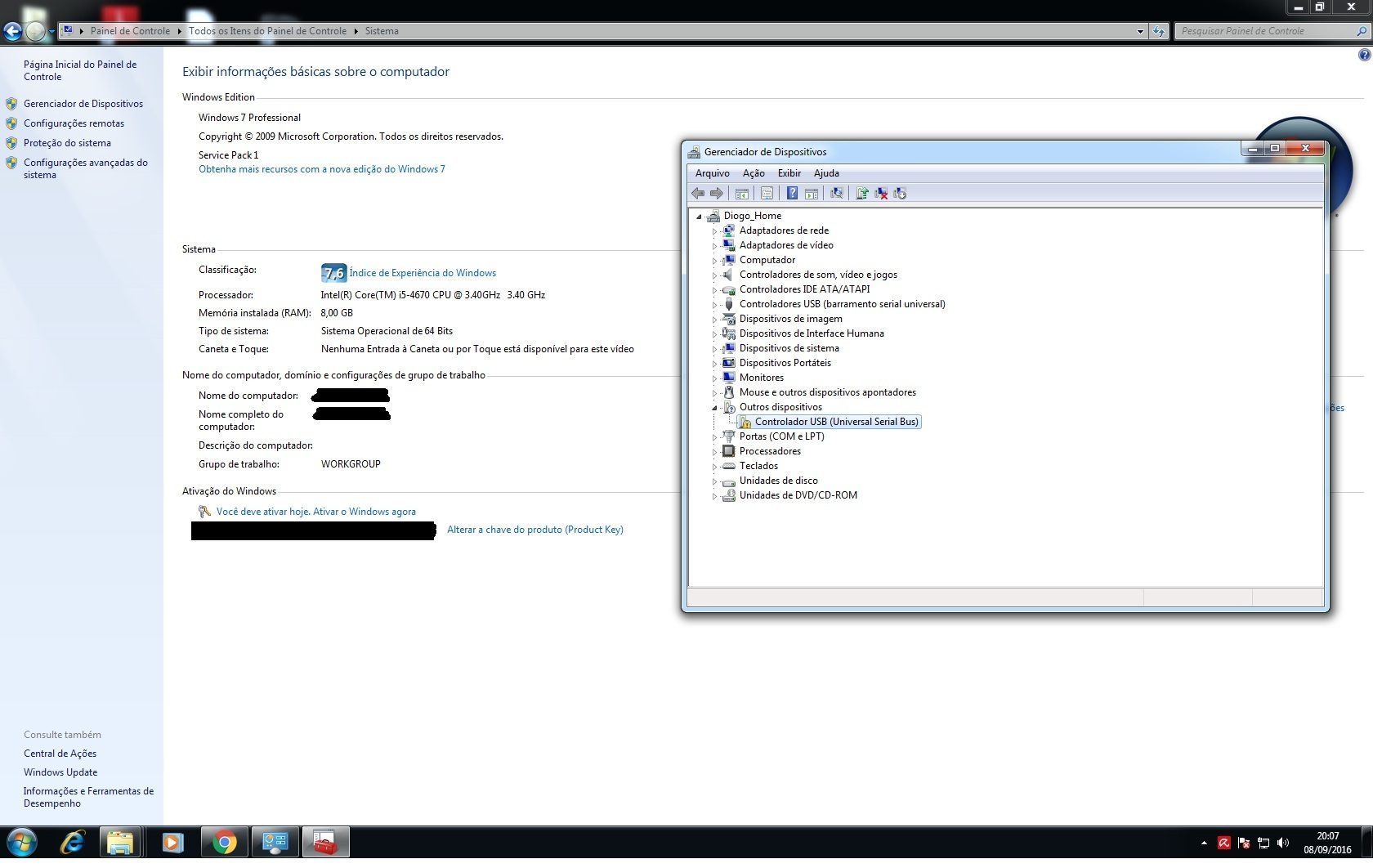This screenshot has width=1373, height=868.
Task: Open Windows Media Player from the taskbar
Action: (x=172, y=842)
